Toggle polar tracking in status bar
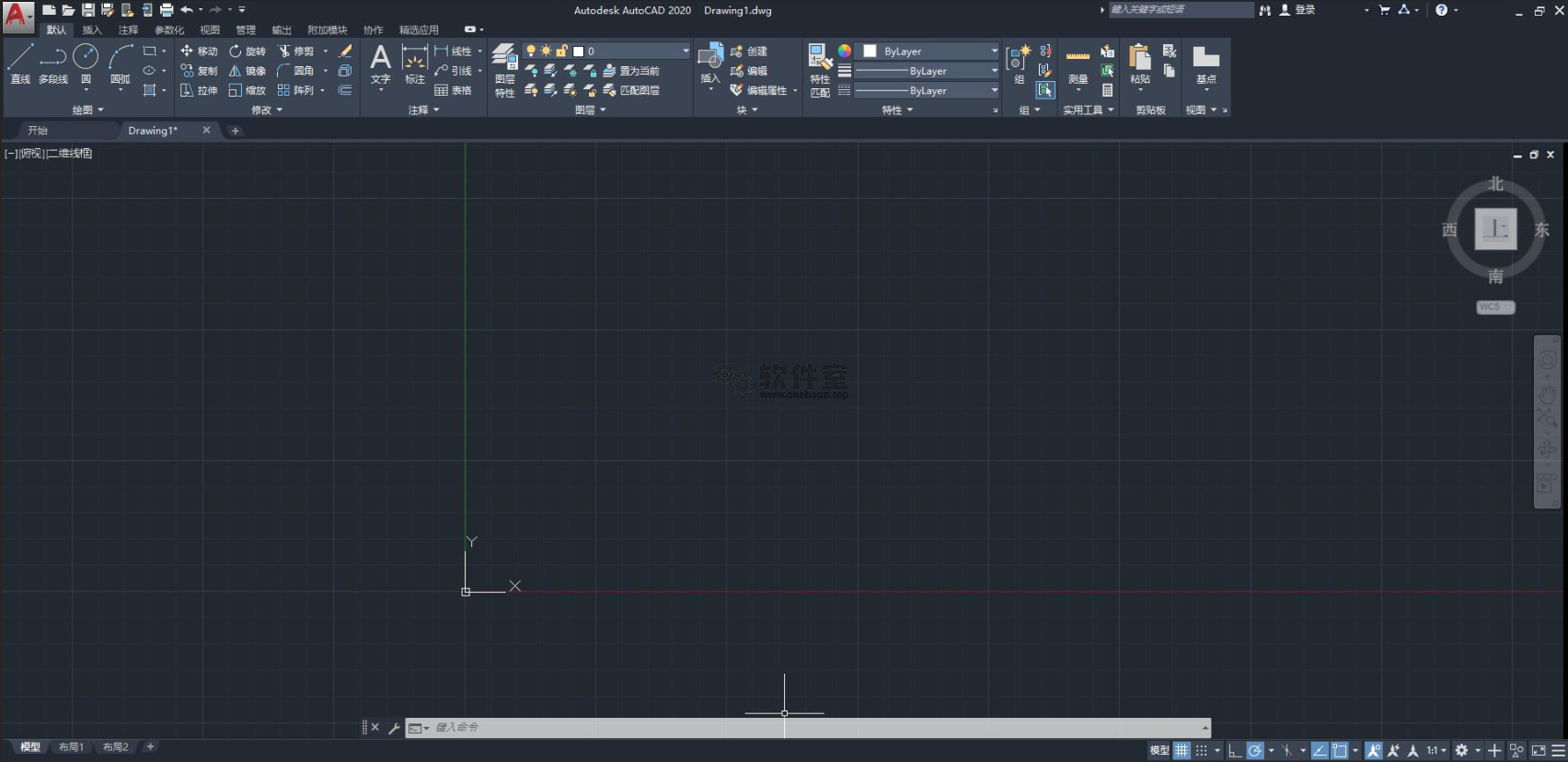Viewport: 1568px width, 762px height. (x=1254, y=751)
